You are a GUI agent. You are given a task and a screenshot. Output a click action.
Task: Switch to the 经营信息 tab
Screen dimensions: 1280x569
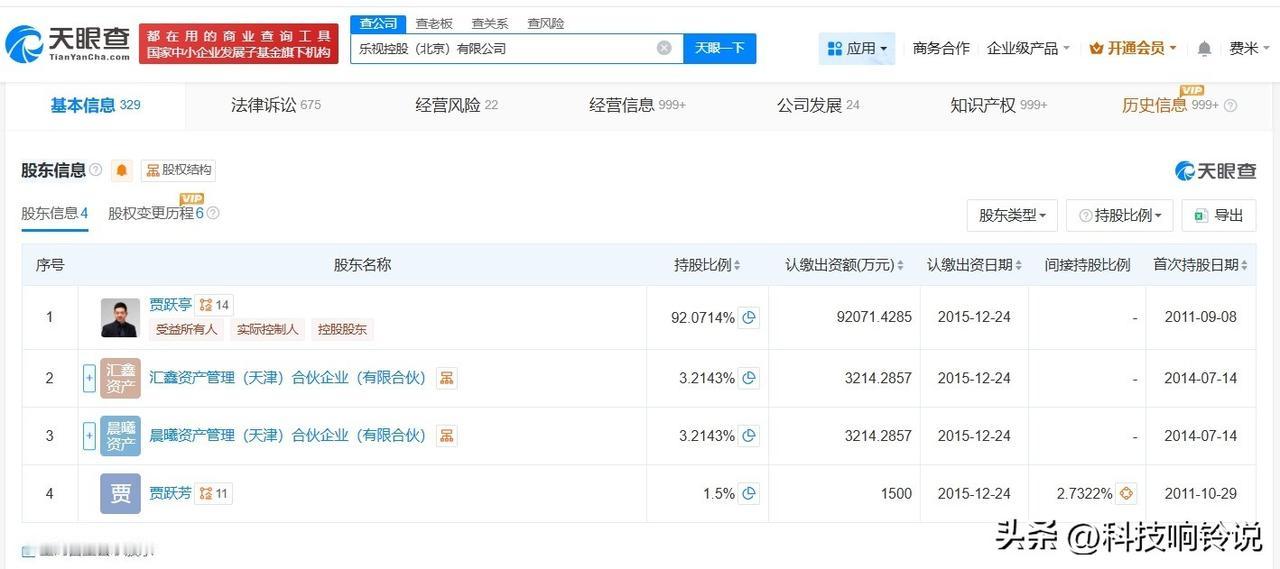point(638,105)
